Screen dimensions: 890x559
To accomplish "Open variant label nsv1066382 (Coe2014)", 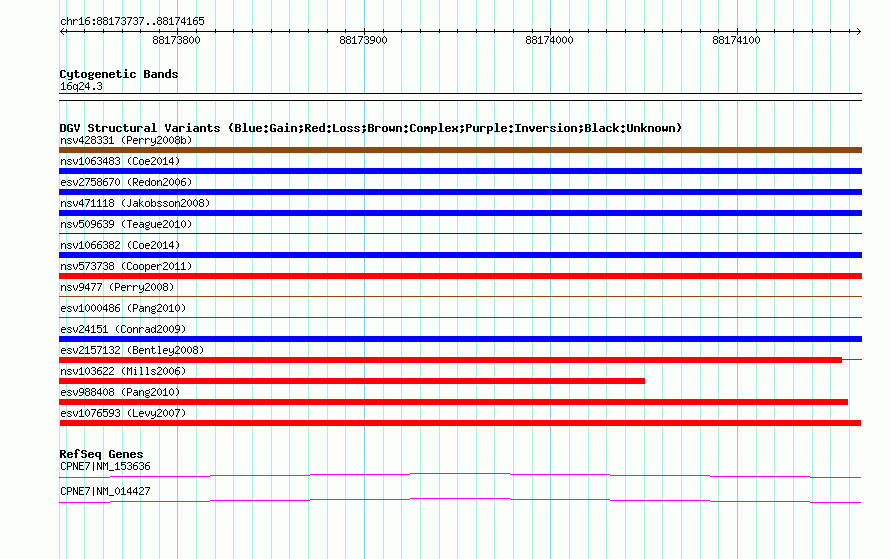I will 120,245.
